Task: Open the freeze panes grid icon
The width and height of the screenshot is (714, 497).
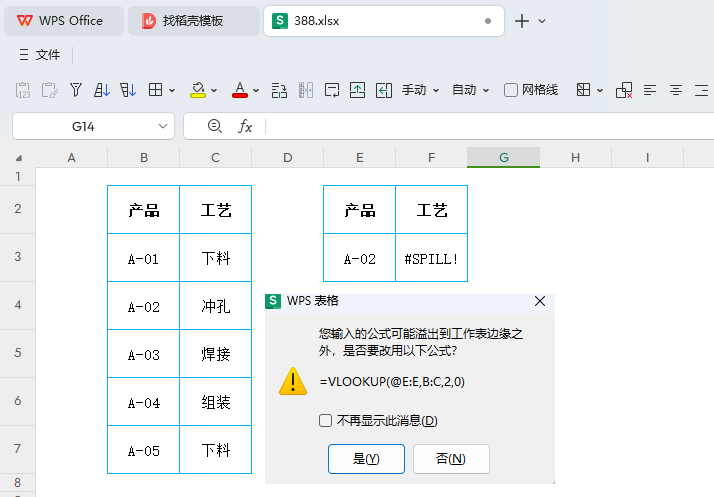Action: (x=583, y=90)
